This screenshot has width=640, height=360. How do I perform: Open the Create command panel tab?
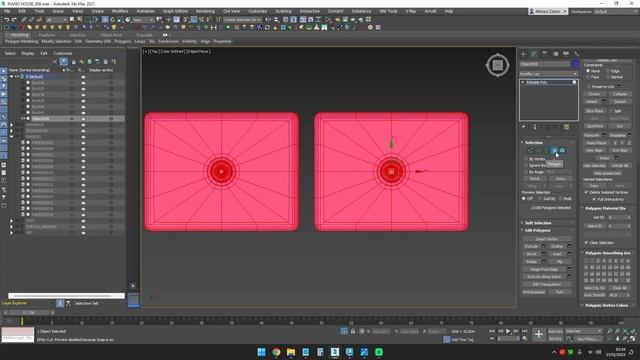(523, 54)
